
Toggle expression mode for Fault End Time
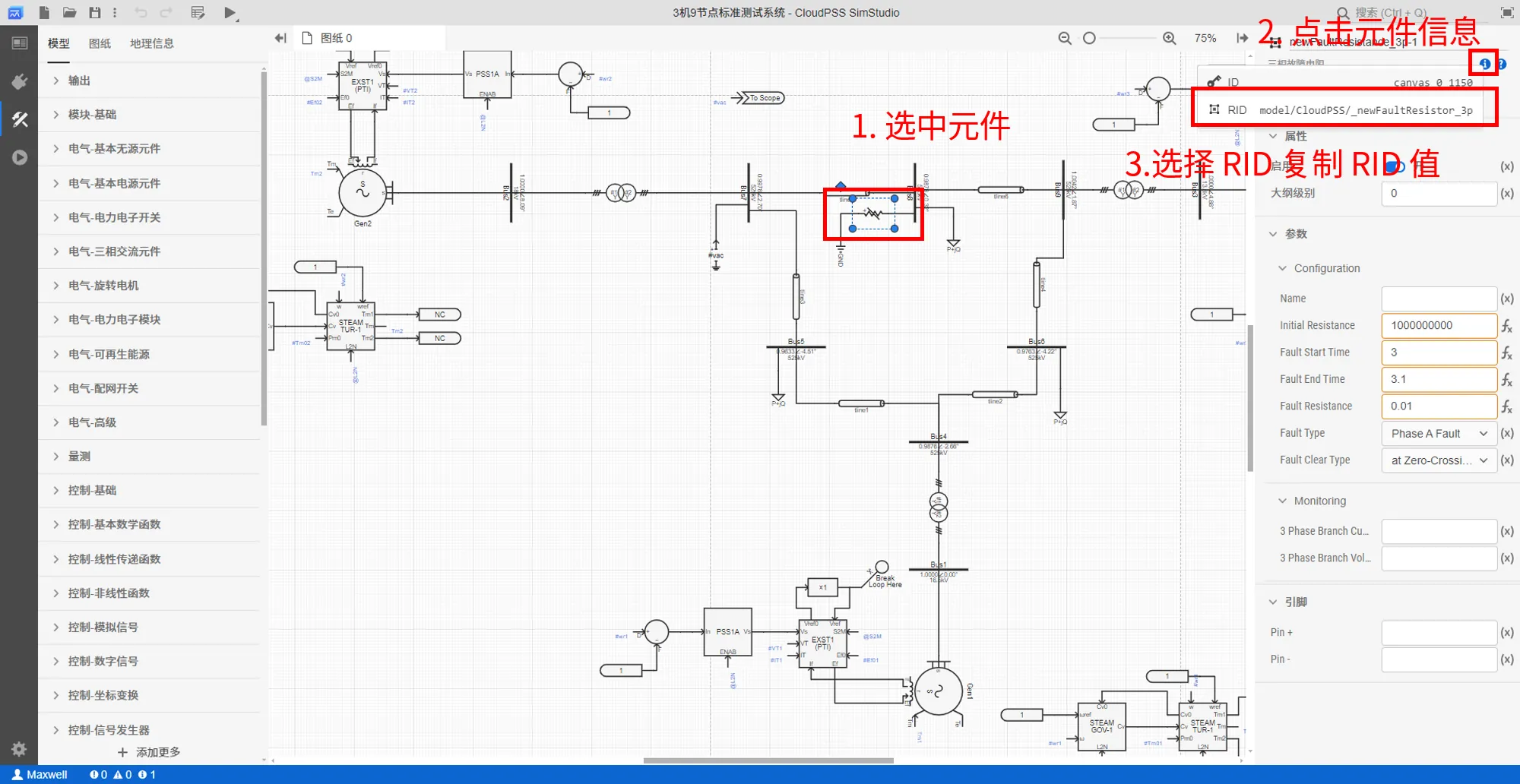[1506, 379]
